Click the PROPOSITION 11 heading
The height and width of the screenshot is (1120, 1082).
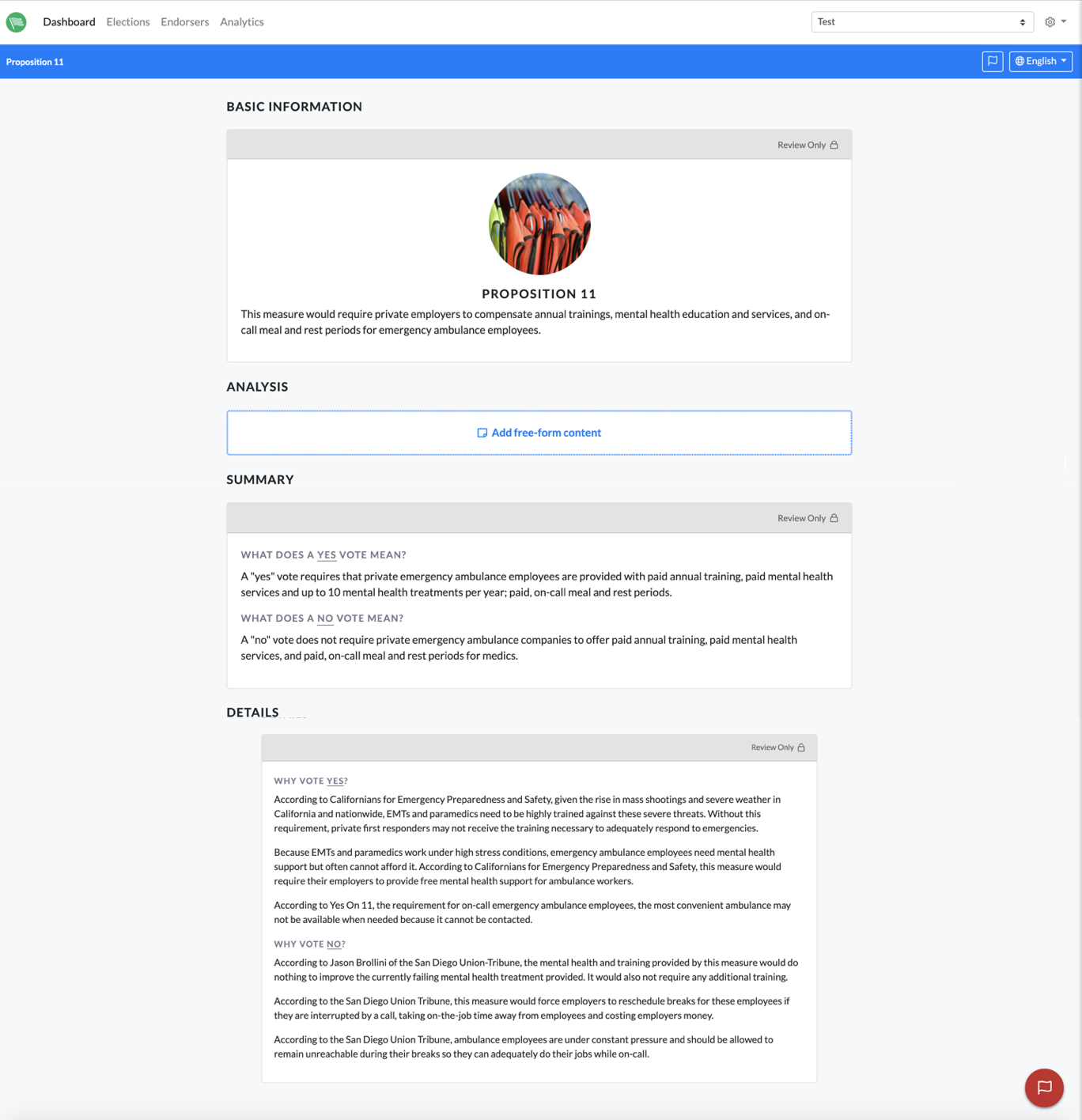[539, 293]
